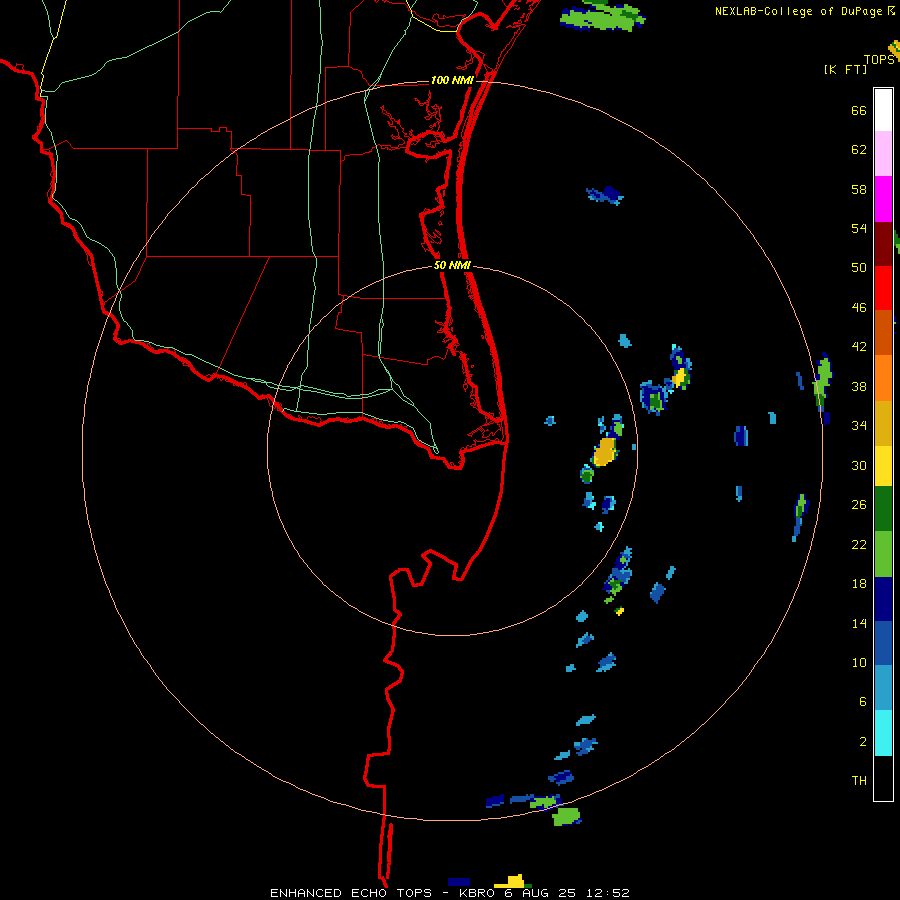The width and height of the screenshot is (900, 900).
Task: Pick the dark orange swatch beside 42
Action: (883, 332)
